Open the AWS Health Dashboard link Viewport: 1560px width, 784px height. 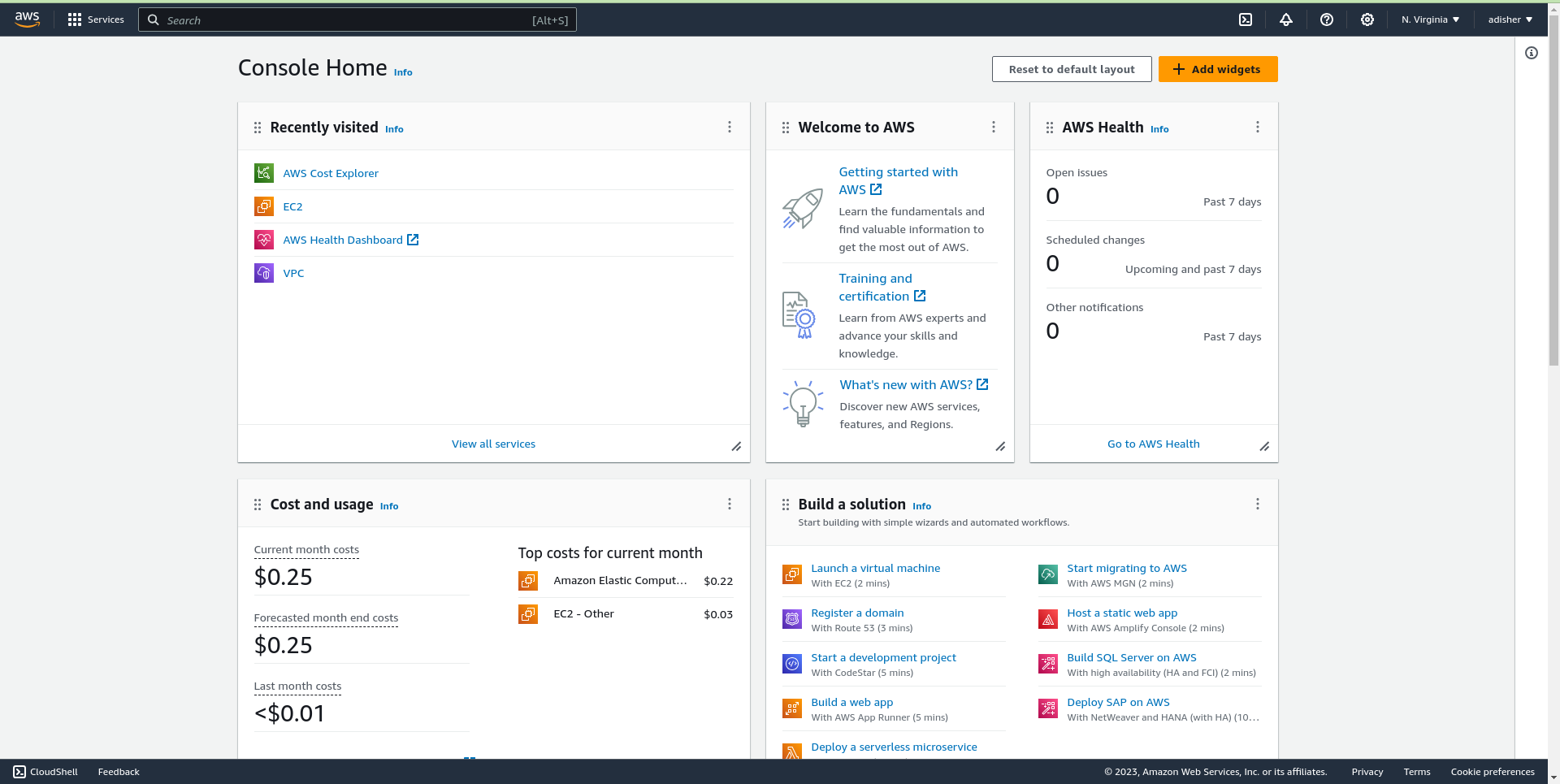point(350,240)
